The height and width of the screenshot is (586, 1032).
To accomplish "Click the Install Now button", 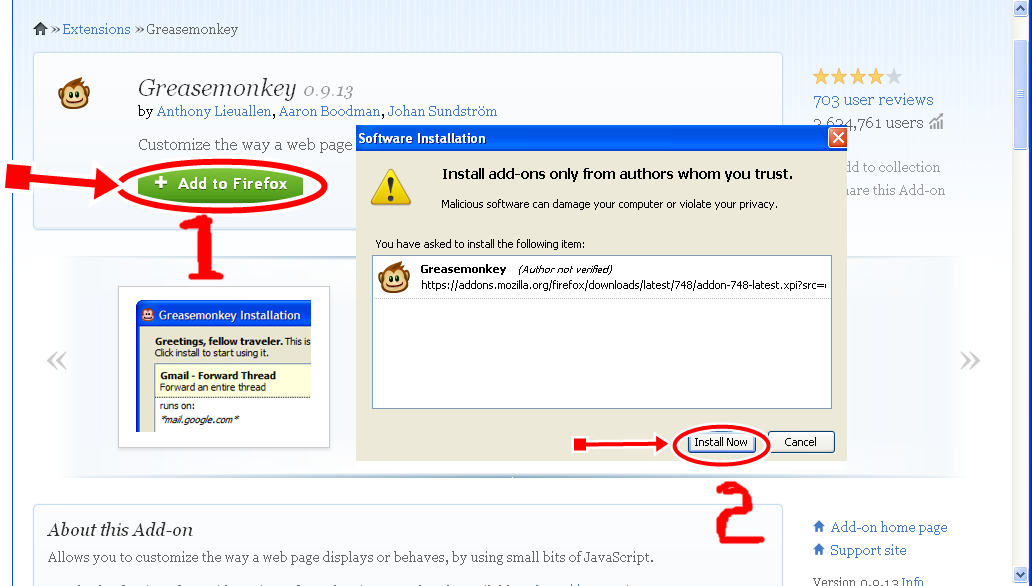I will tap(721, 442).
